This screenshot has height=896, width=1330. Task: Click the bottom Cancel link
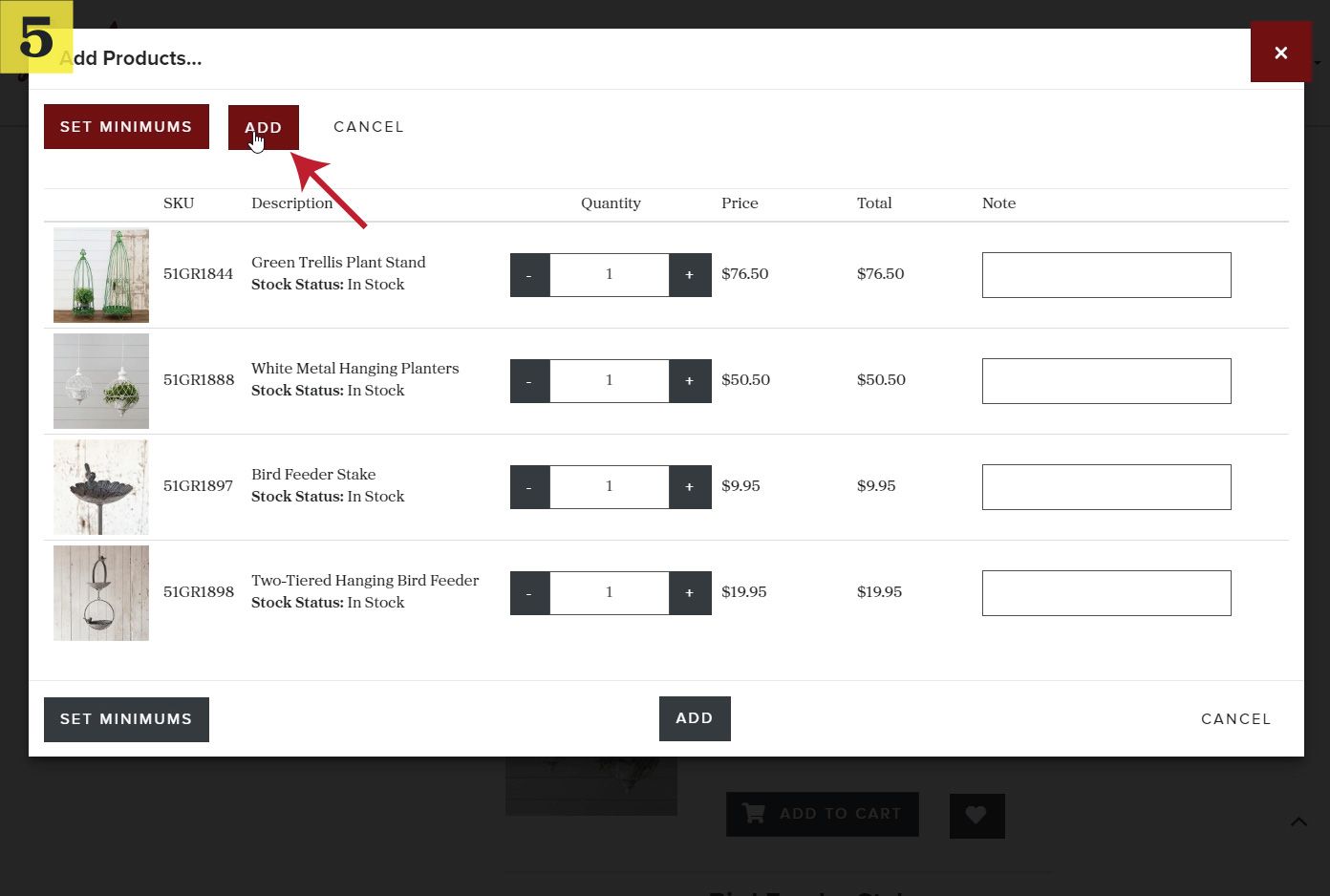pyautogui.click(x=1235, y=719)
